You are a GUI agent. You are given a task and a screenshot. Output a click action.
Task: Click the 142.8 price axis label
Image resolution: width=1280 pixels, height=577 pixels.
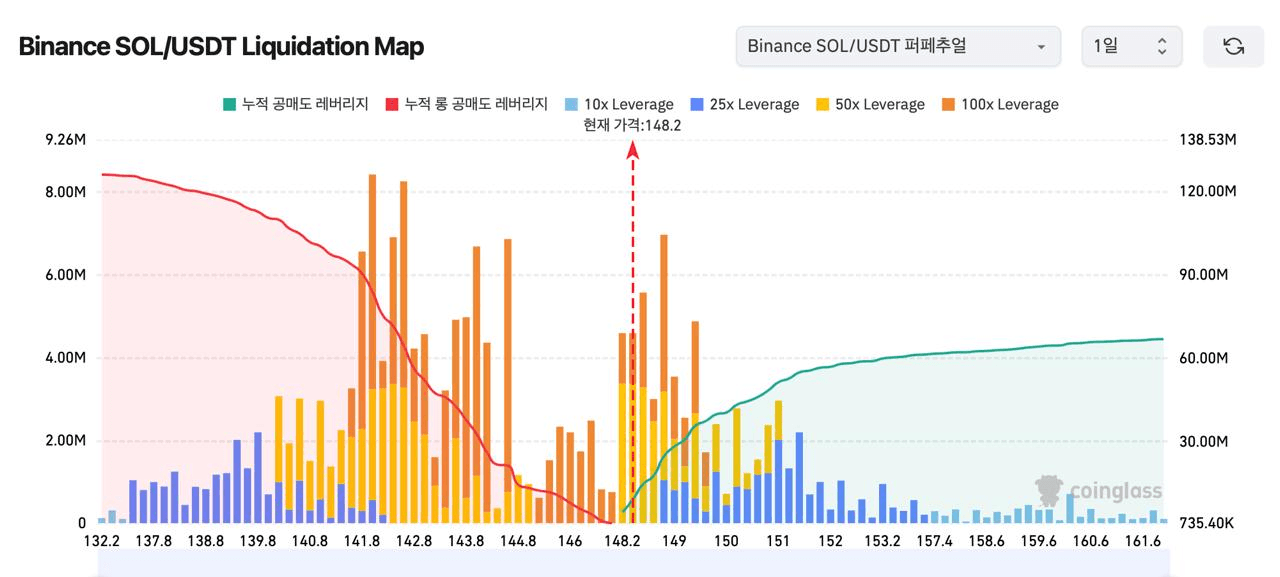pyautogui.click(x=414, y=541)
